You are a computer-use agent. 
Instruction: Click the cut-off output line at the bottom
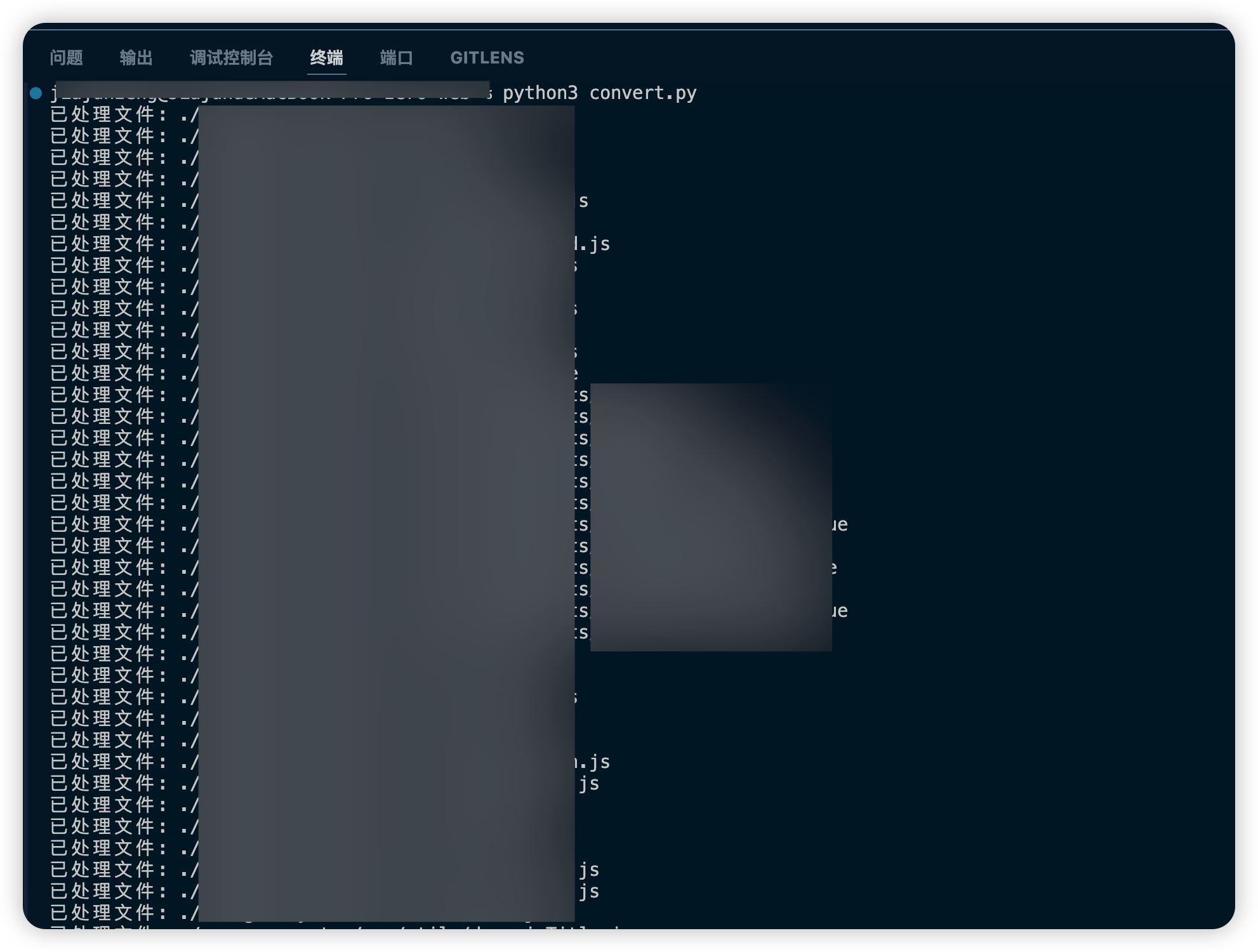coord(336,928)
